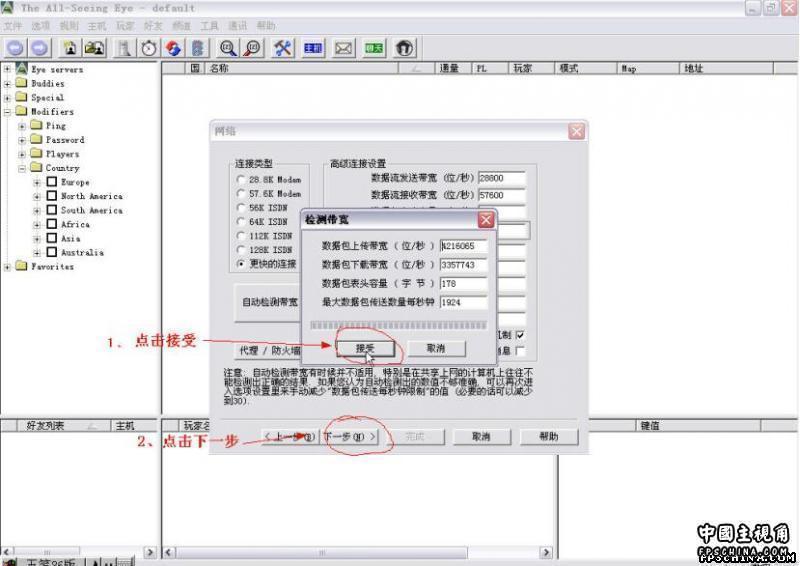Open the 工具 menu

[209, 26]
